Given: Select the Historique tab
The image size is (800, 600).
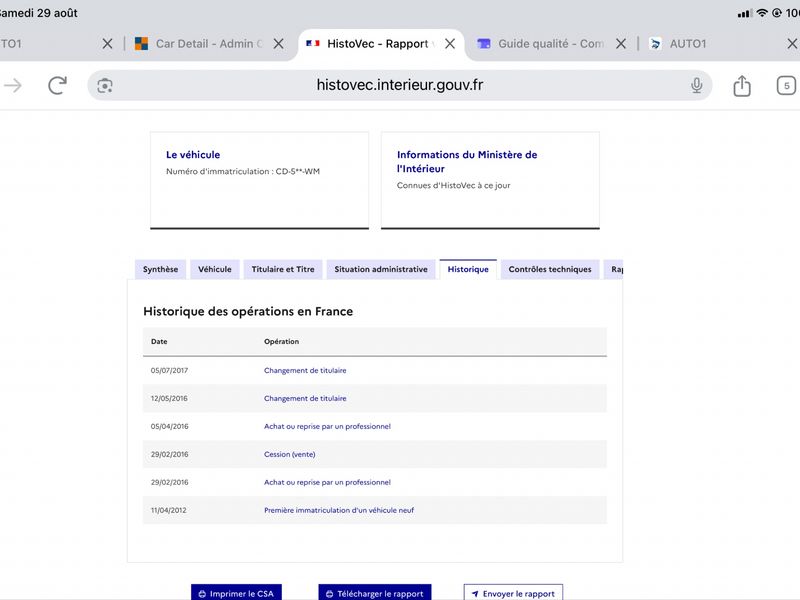Looking at the screenshot, I should 468,269.
